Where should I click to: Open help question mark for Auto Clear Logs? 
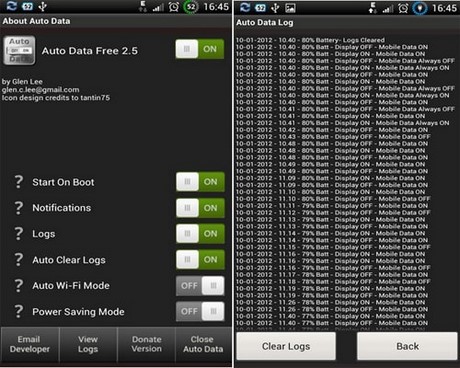19,260
